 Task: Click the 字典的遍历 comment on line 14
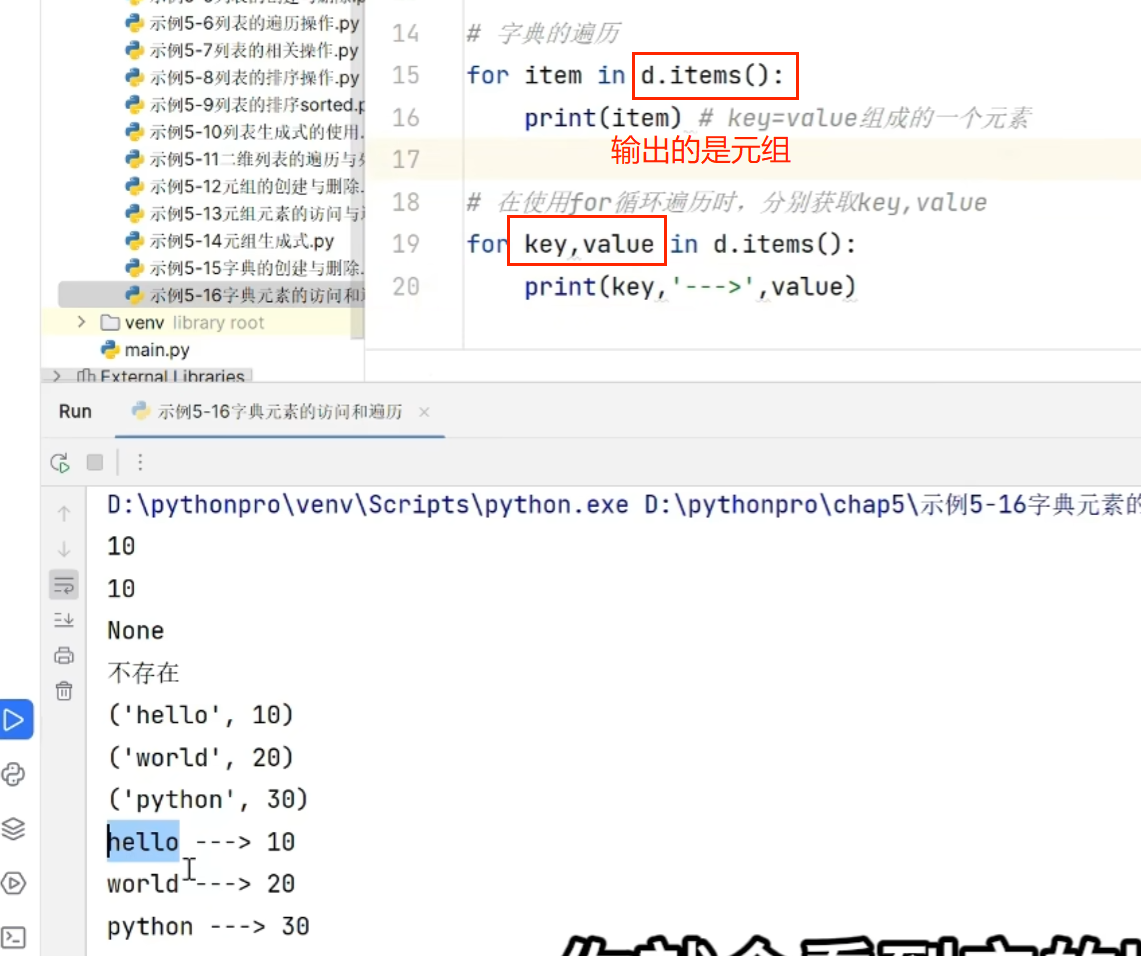pyautogui.click(x=543, y=33)
